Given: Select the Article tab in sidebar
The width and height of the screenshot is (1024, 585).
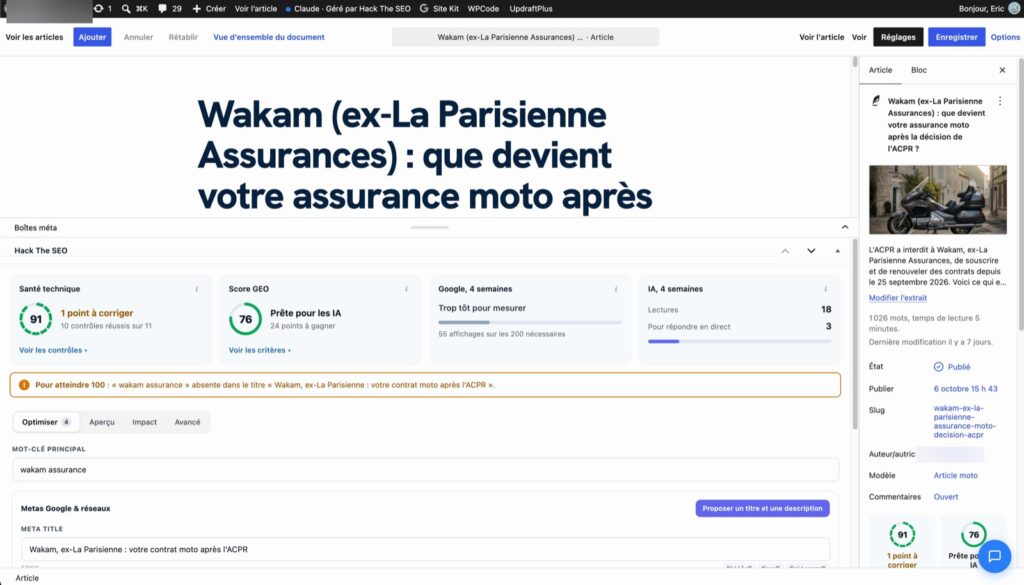Looking at the screenshot, I should click(x=880, y=70).
